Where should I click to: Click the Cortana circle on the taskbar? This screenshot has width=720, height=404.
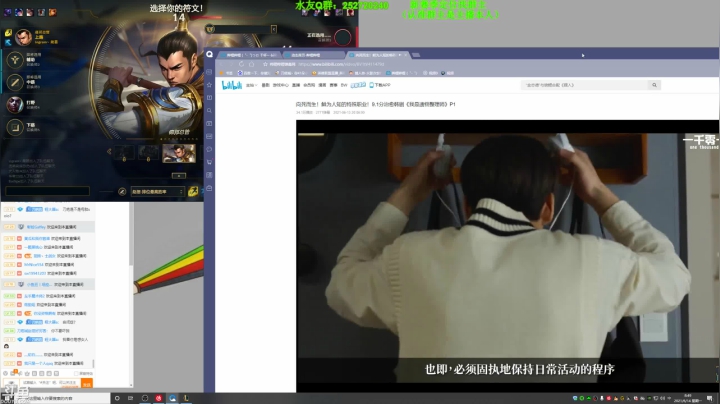coord(117,398)
